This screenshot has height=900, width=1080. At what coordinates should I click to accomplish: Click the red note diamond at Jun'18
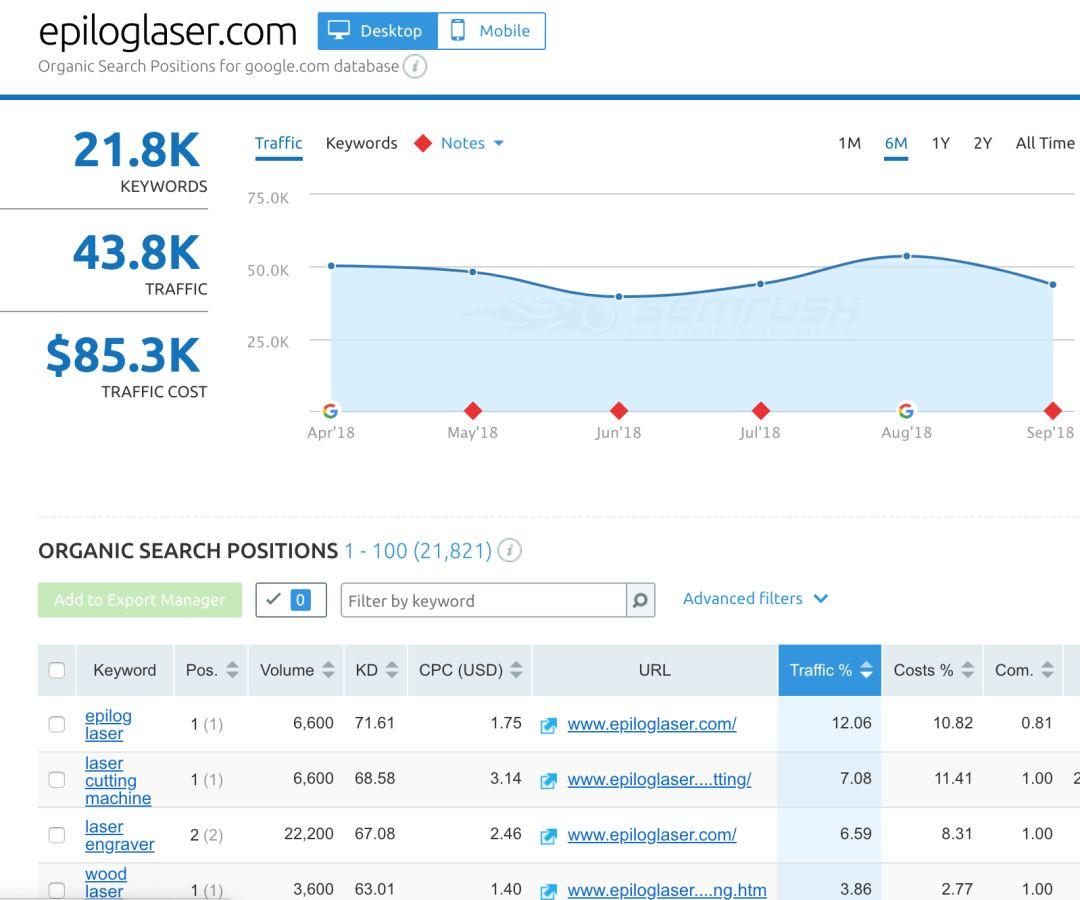(619, 411)
